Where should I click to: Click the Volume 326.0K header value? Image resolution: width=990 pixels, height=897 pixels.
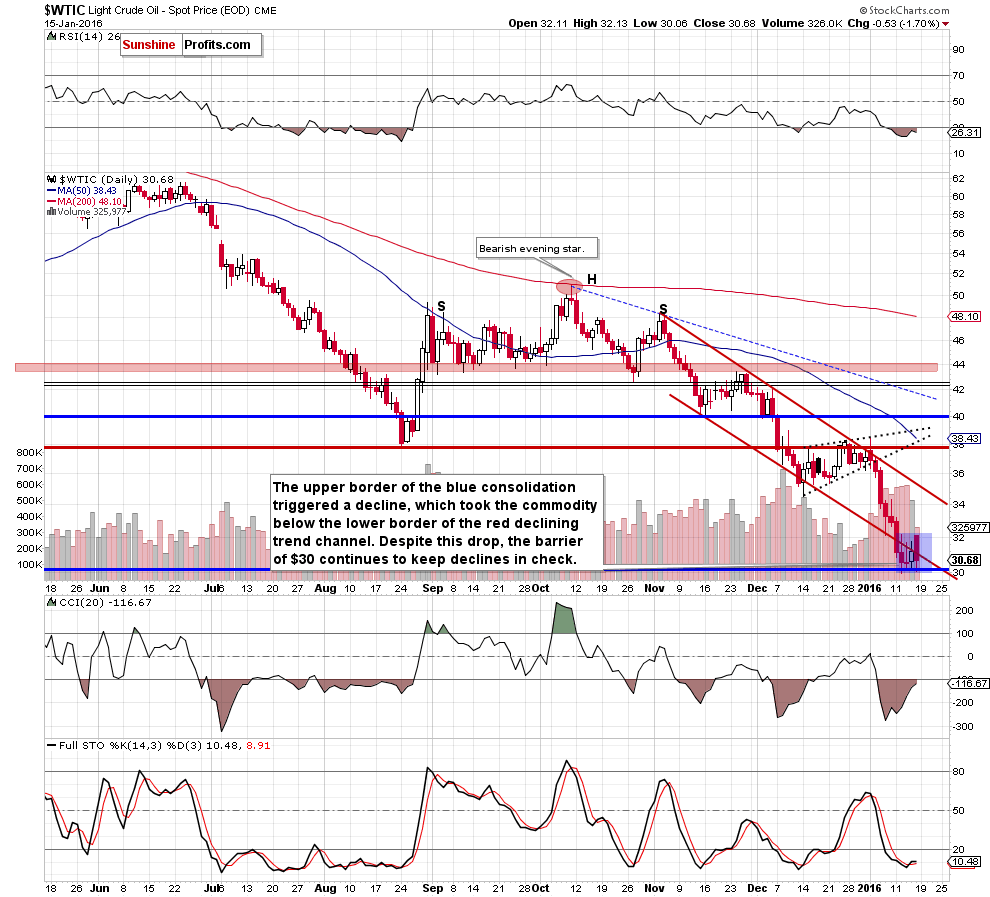pyautogui.click(x=801, y=23)
